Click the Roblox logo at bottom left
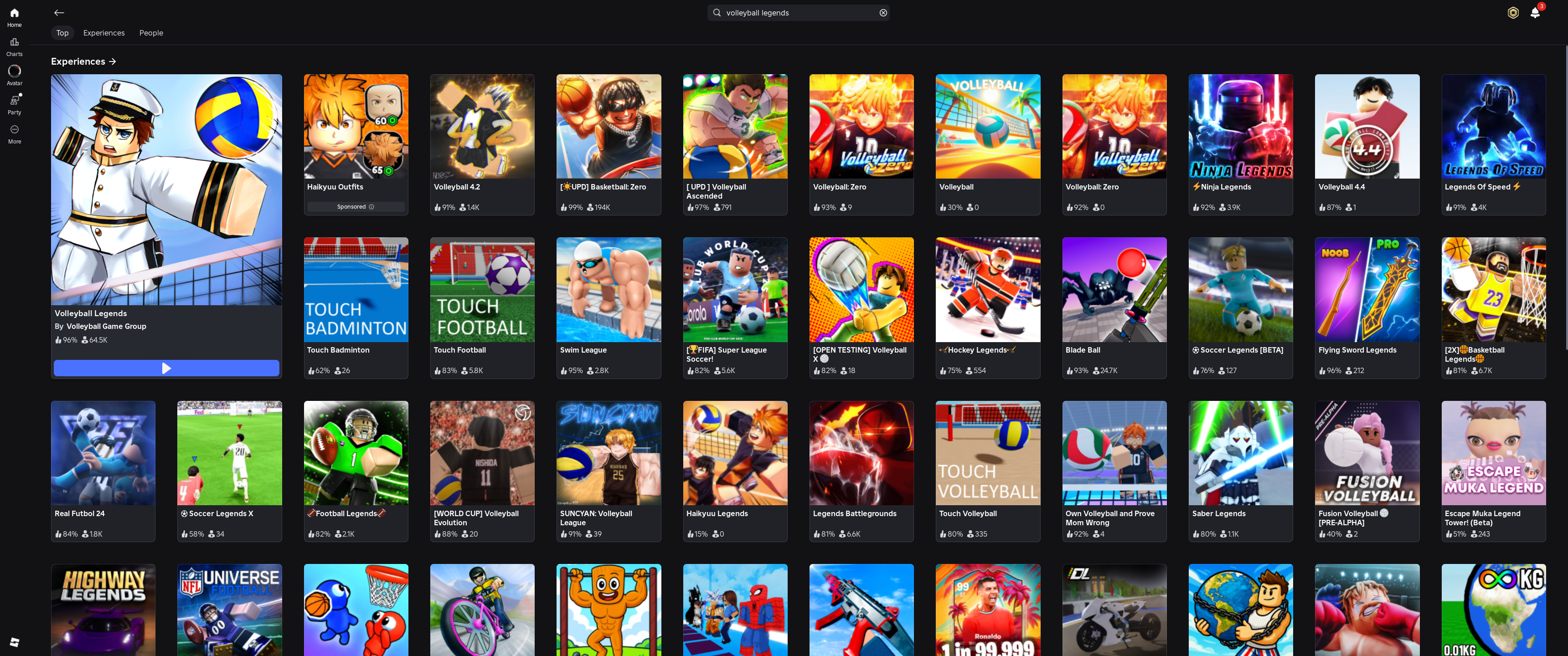Screen dimensions: 1568x656 tap(15, 642)
